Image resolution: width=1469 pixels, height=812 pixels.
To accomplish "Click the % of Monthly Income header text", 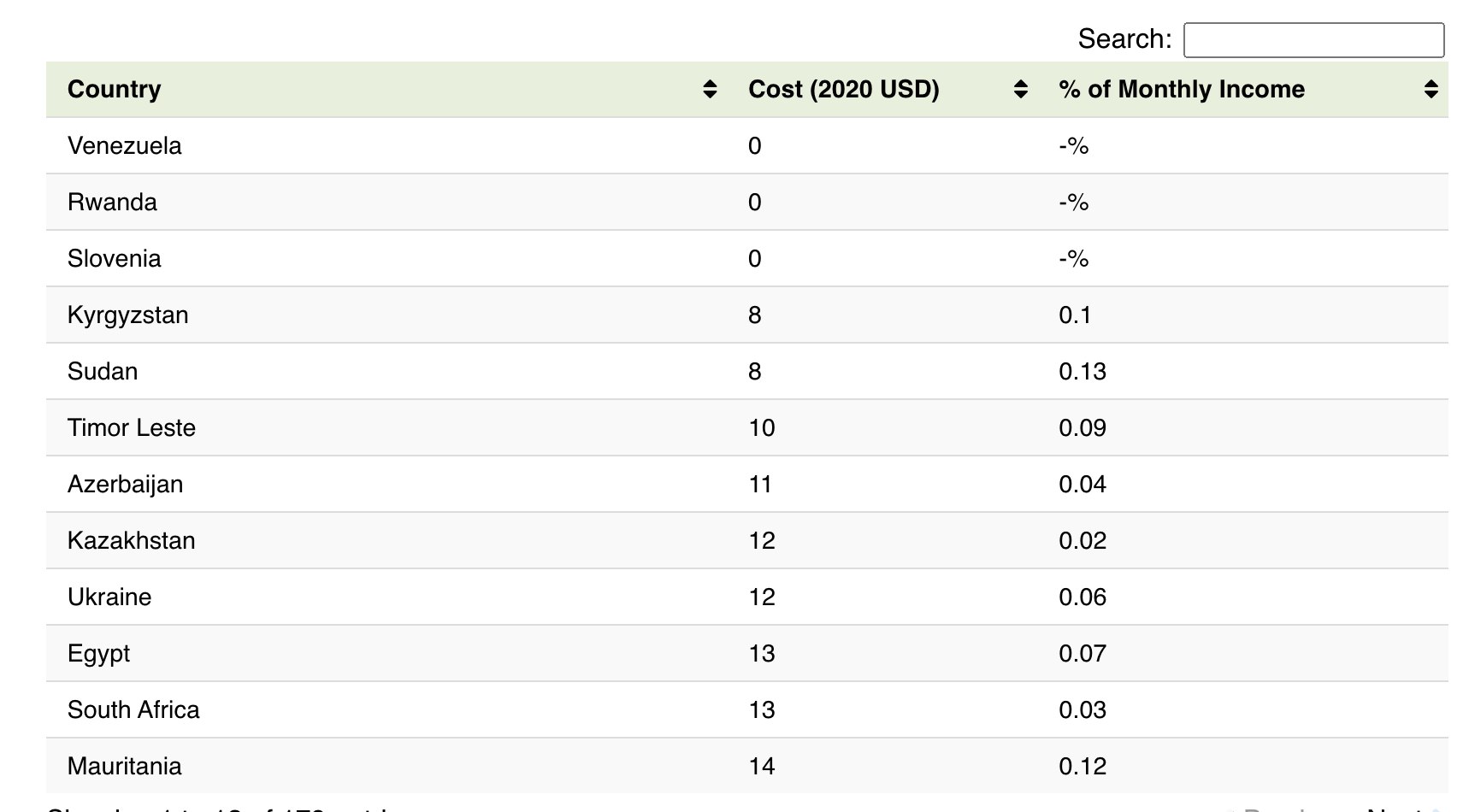I will coord(1182,89).
